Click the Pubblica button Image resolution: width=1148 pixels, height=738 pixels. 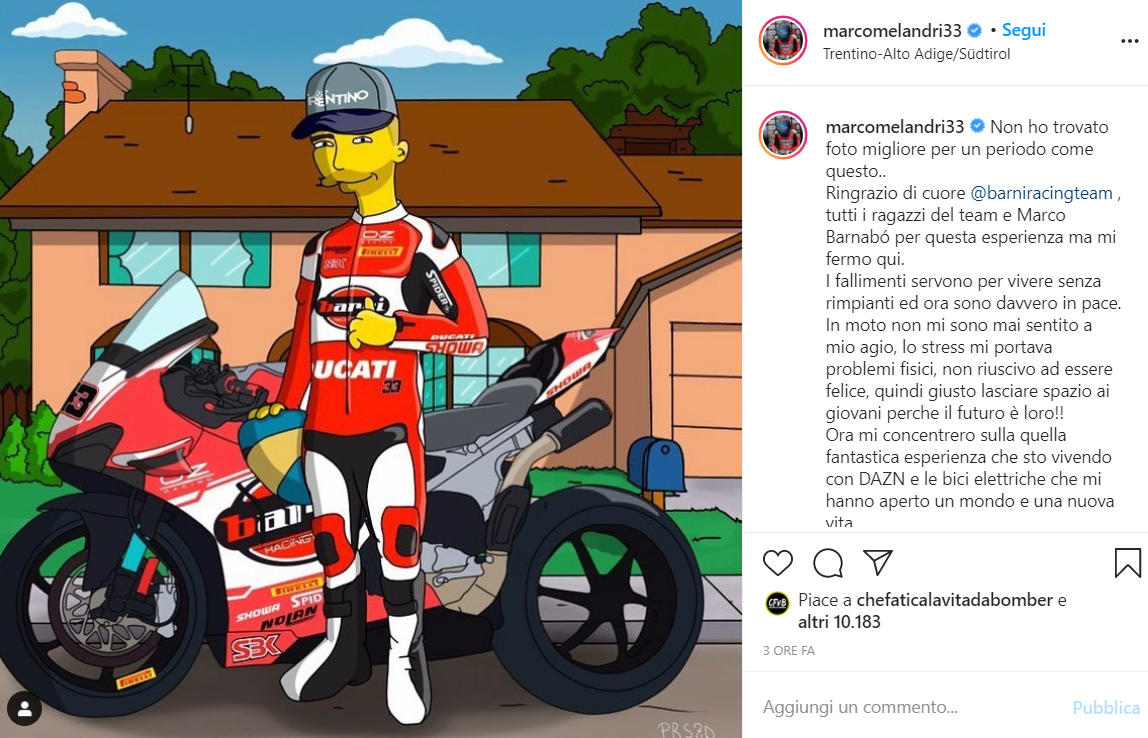pyautogui.click(x=1106, y=707)
